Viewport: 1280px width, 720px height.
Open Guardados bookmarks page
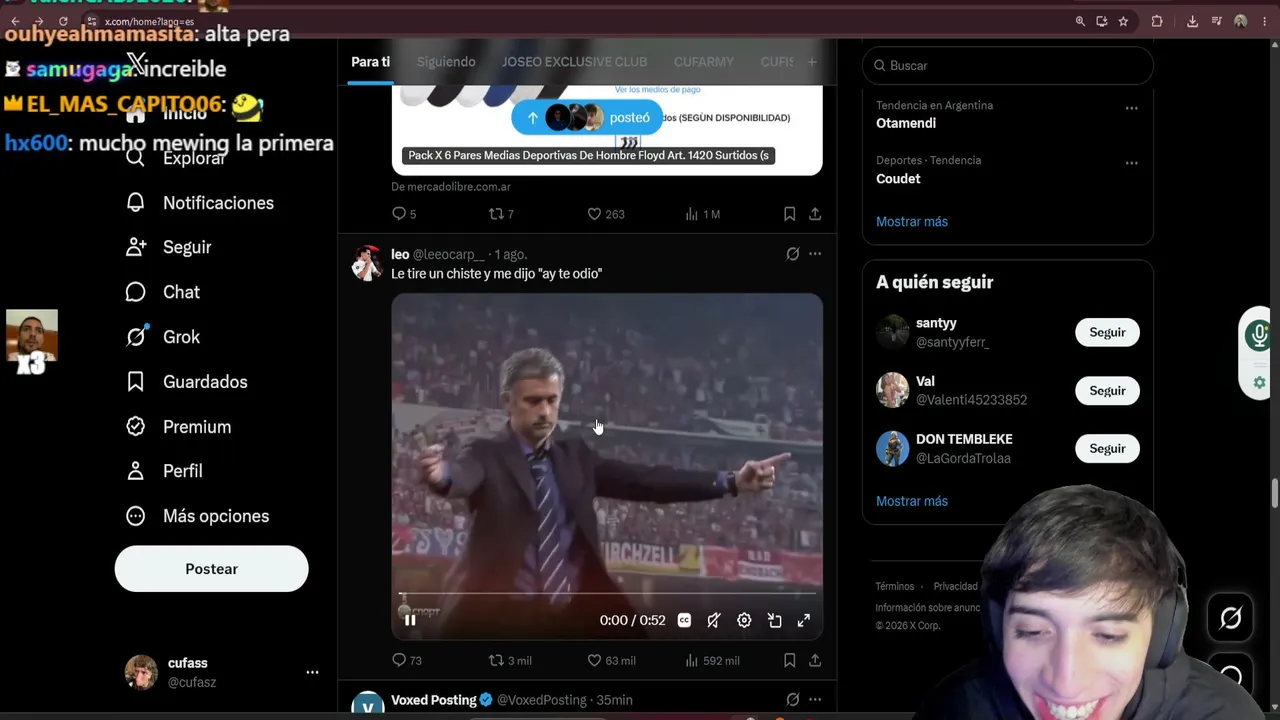click(187, 382)
